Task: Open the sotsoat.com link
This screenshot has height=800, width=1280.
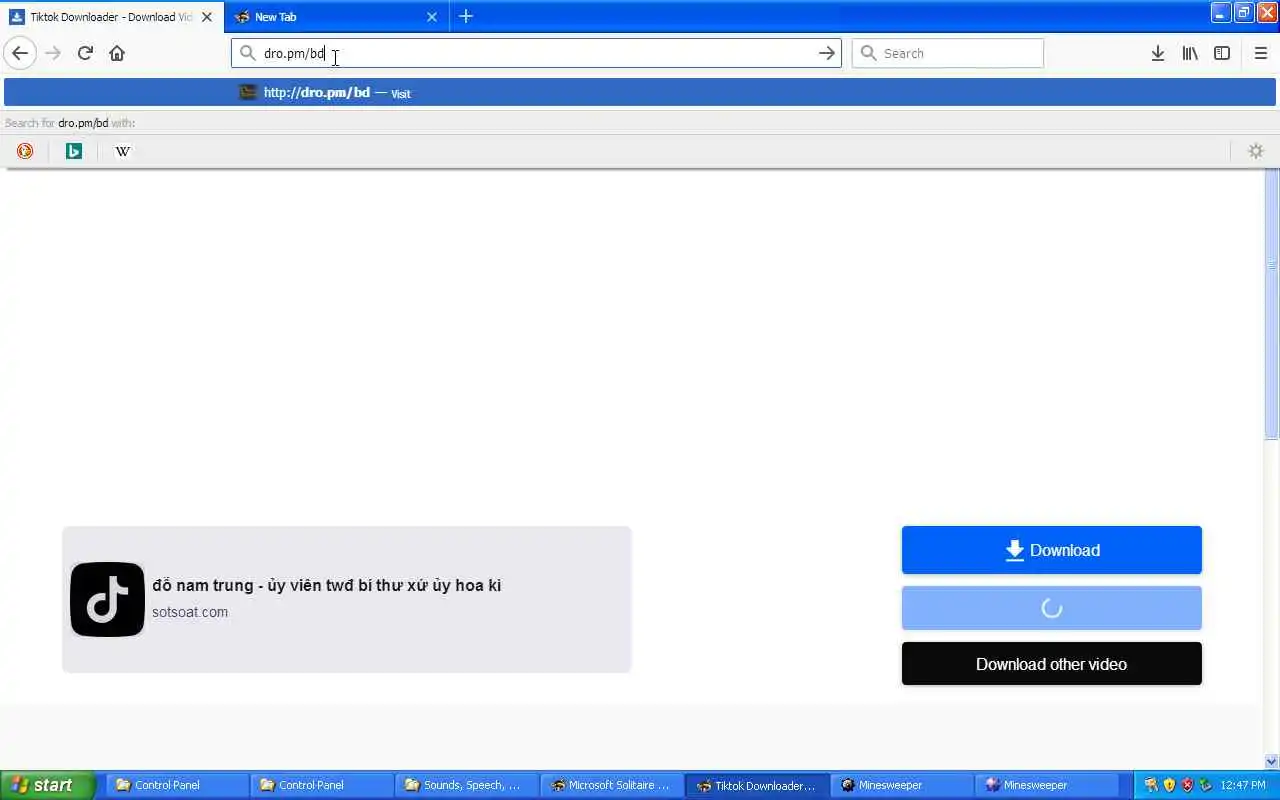Action: (190, 612)
